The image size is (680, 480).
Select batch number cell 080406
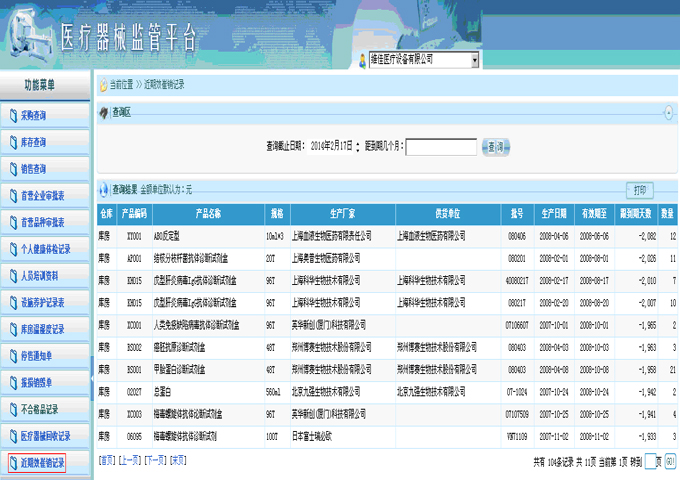(x=517, y=236)
